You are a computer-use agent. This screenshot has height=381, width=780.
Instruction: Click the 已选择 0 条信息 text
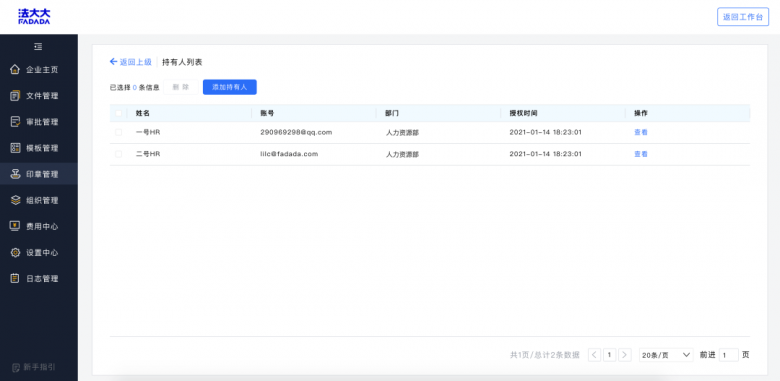coord(134,87)
